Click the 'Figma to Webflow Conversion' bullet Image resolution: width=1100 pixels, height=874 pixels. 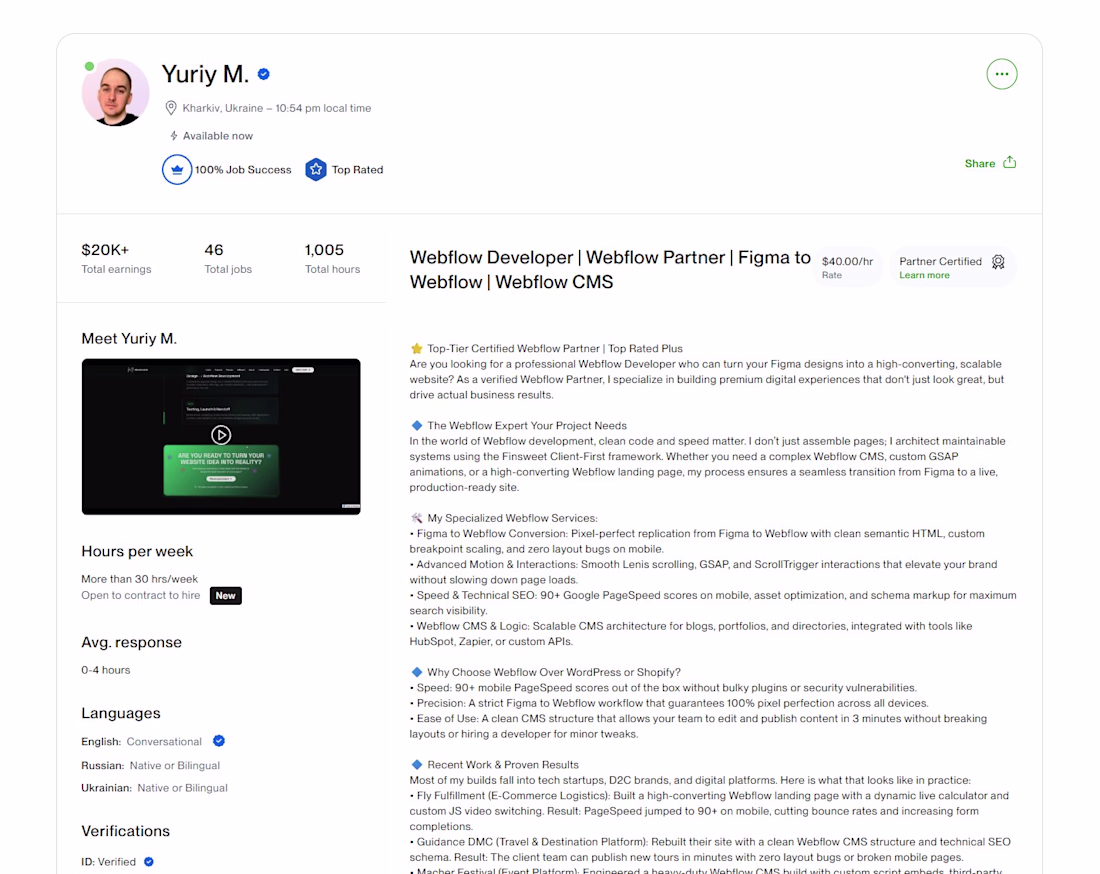(x=697, y=541)
